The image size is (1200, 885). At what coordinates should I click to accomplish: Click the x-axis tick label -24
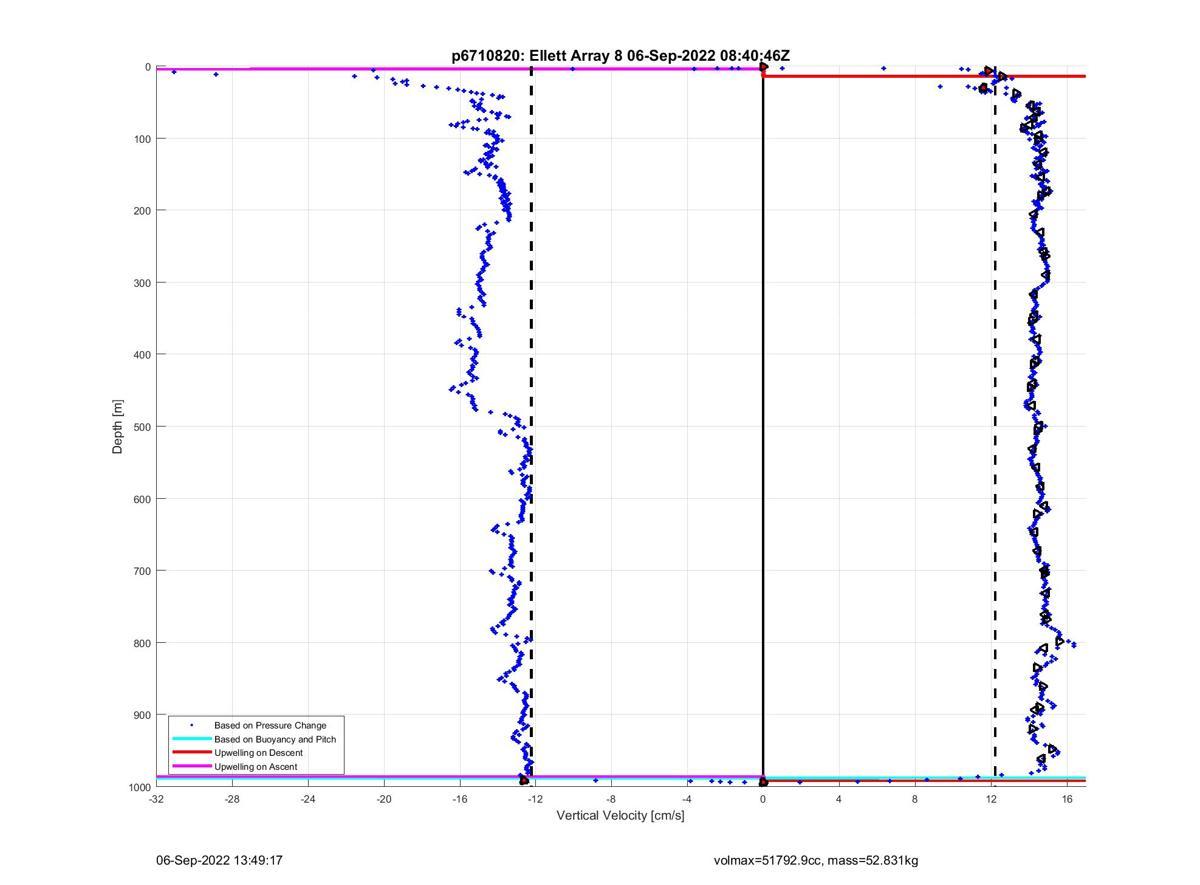(308, 799)
